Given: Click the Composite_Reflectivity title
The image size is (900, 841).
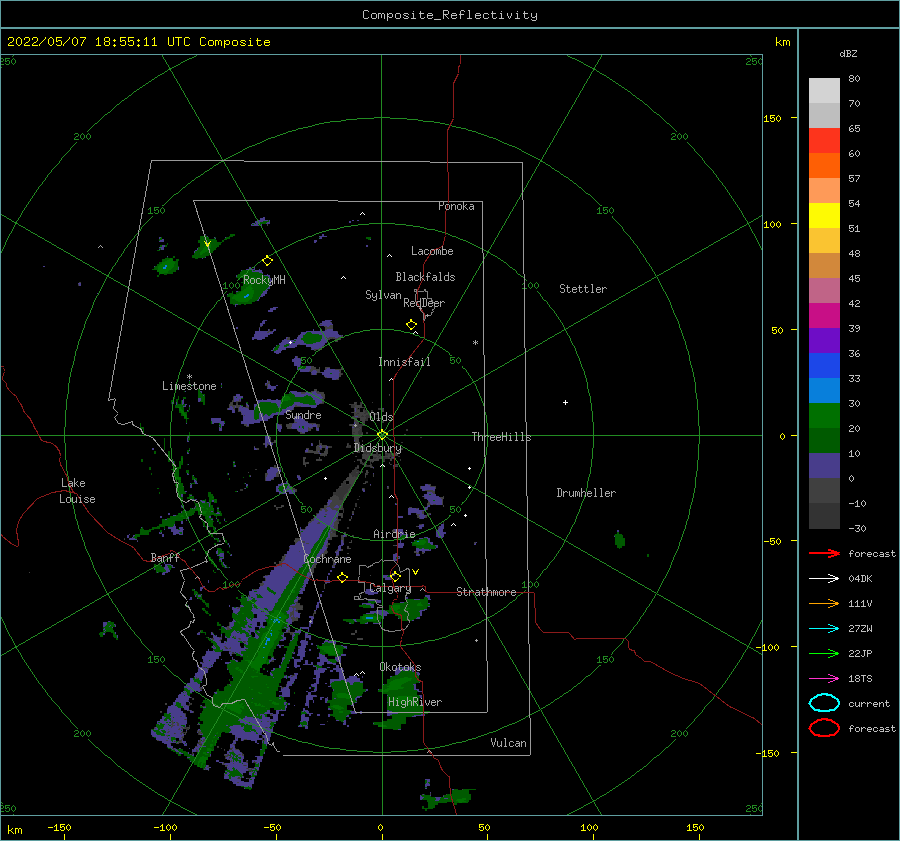Looking at the screenshot, I should (x=449, y=15).
